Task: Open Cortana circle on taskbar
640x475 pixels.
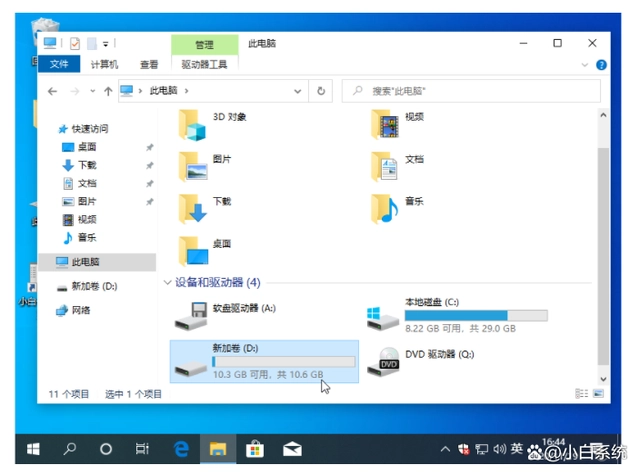Action: (x=106, y=449)
